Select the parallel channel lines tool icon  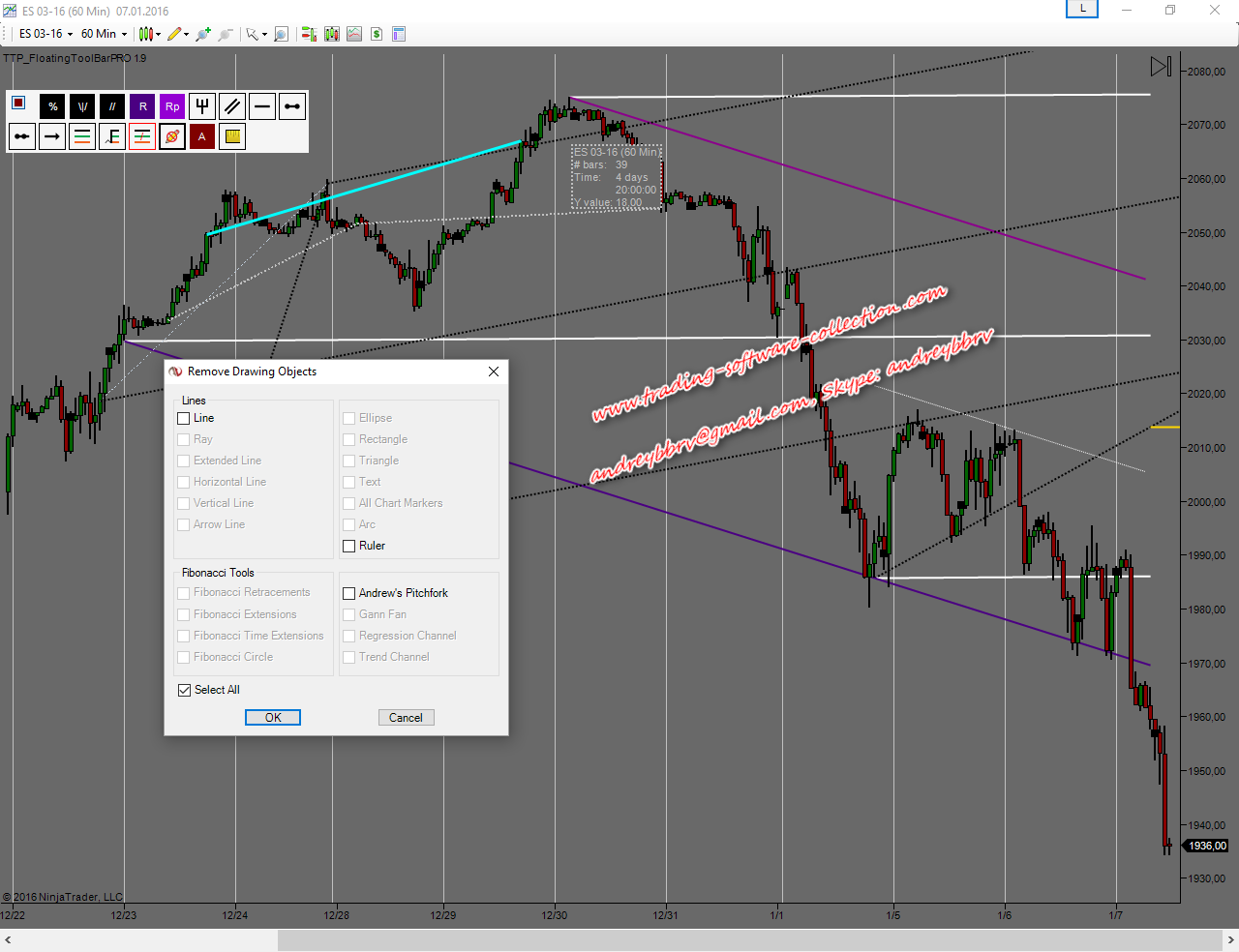click(232, 106)
